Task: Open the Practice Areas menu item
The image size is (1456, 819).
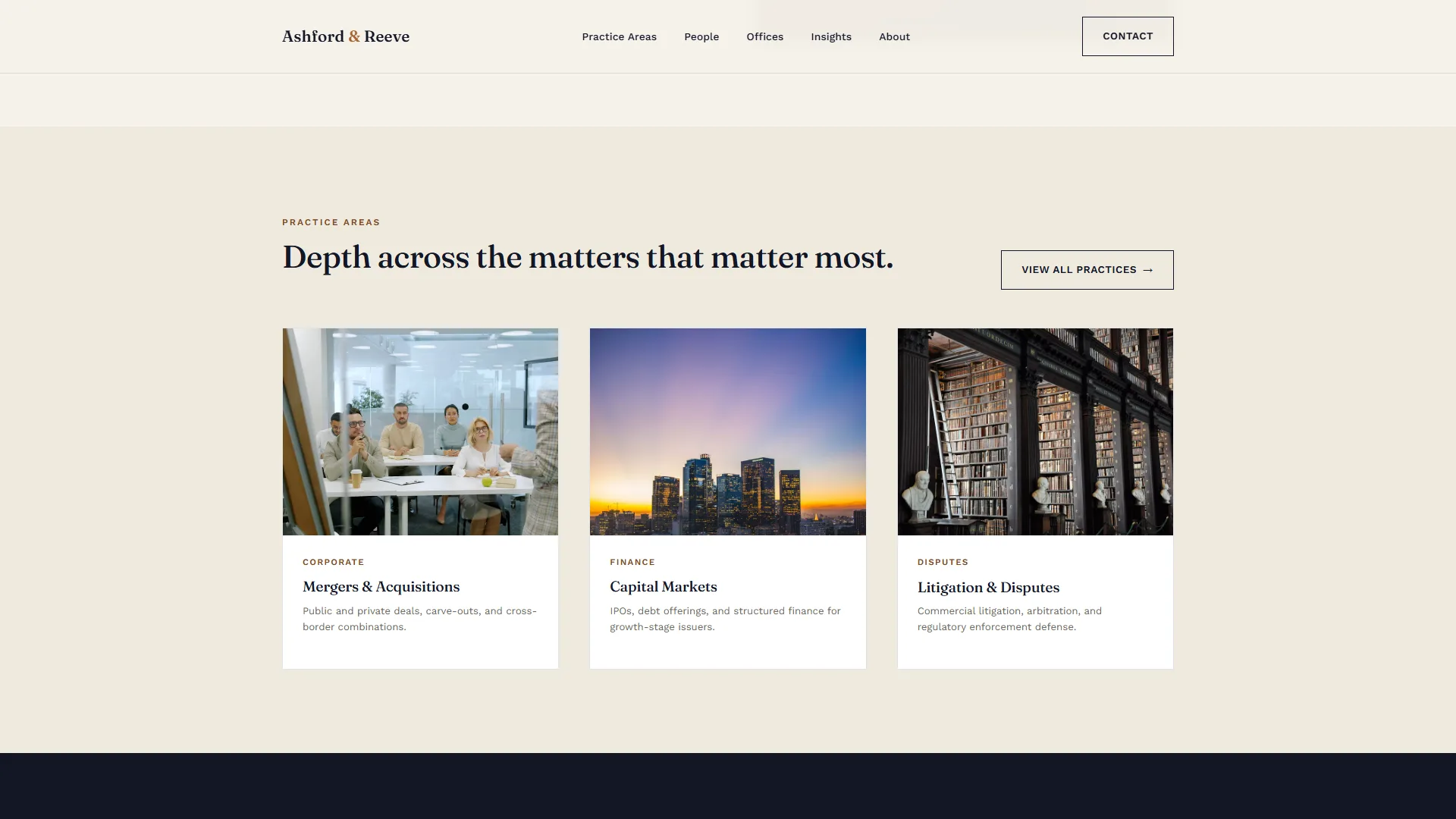Action: tap(619, 36)
